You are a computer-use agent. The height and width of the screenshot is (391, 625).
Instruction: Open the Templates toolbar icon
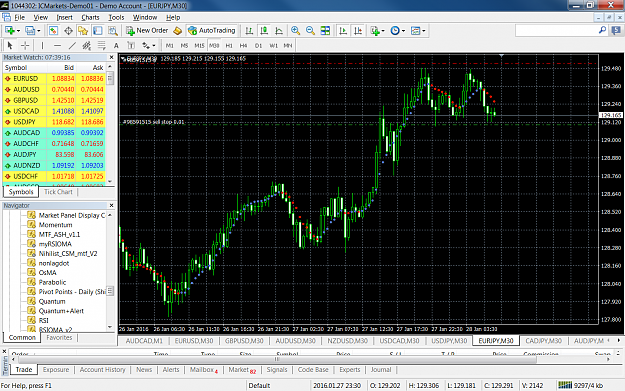[x=415, y=31]
